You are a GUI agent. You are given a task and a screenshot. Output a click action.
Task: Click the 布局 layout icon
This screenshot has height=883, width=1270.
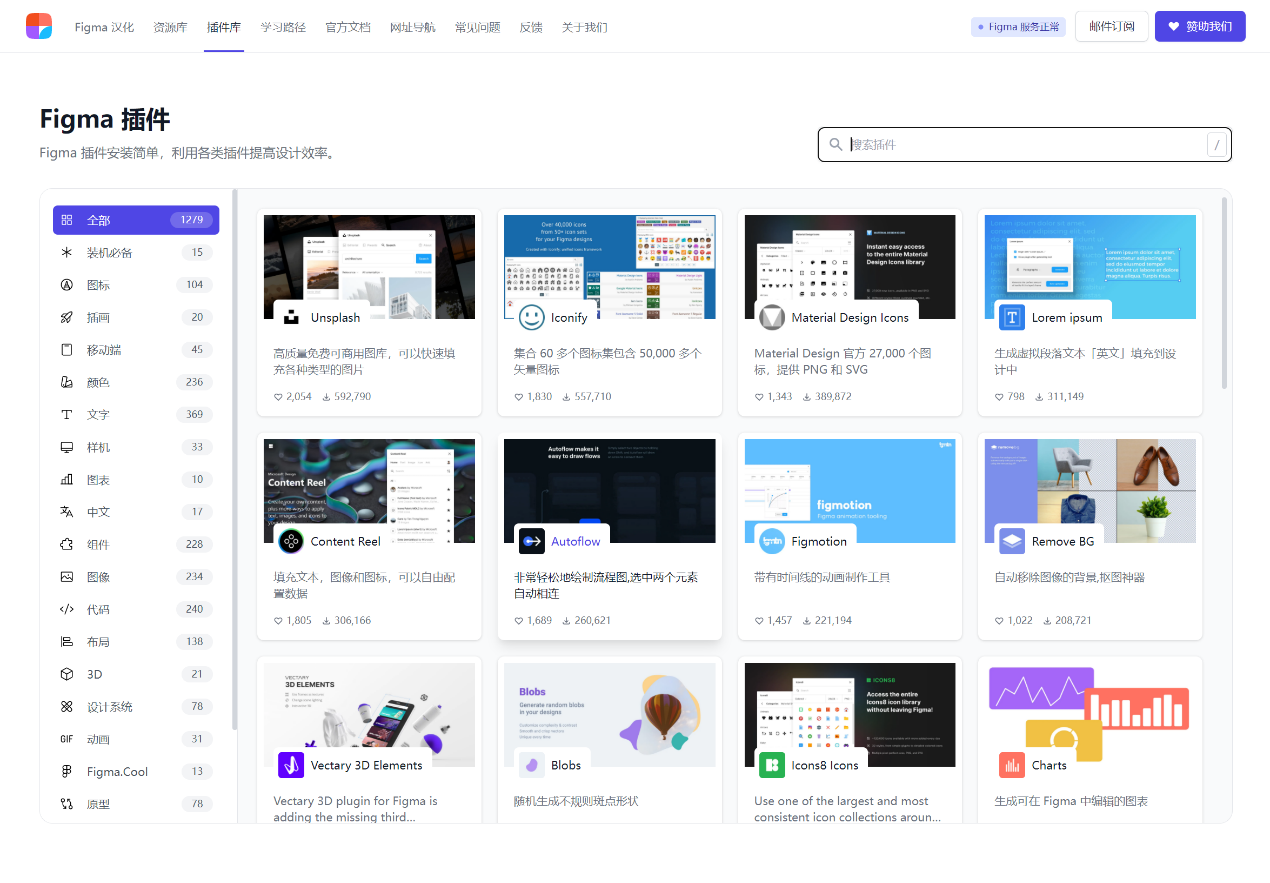coord(67,642)
